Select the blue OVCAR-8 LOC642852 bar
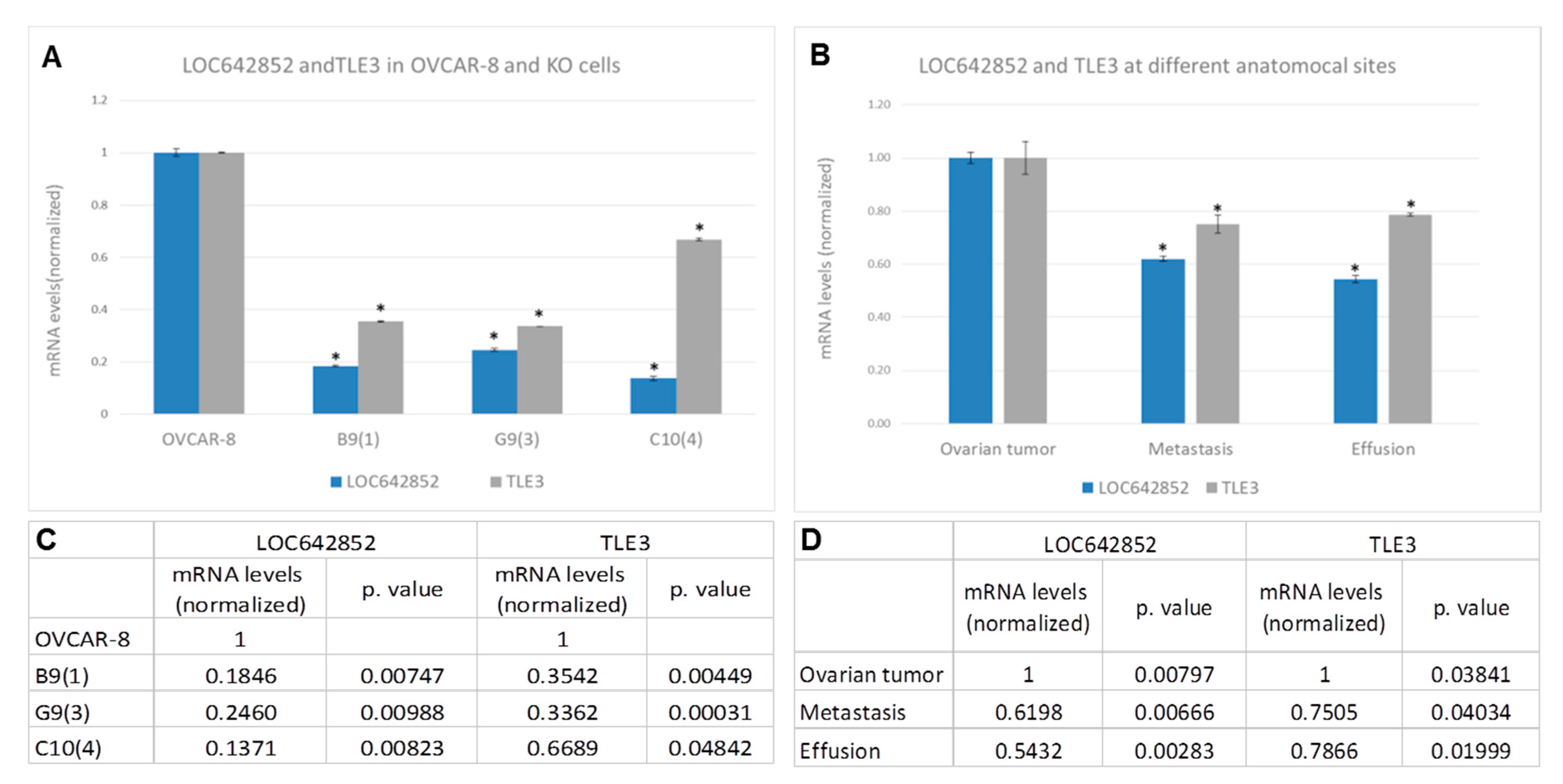This screenshot has width=1563, height=784. tap(176, 283)
